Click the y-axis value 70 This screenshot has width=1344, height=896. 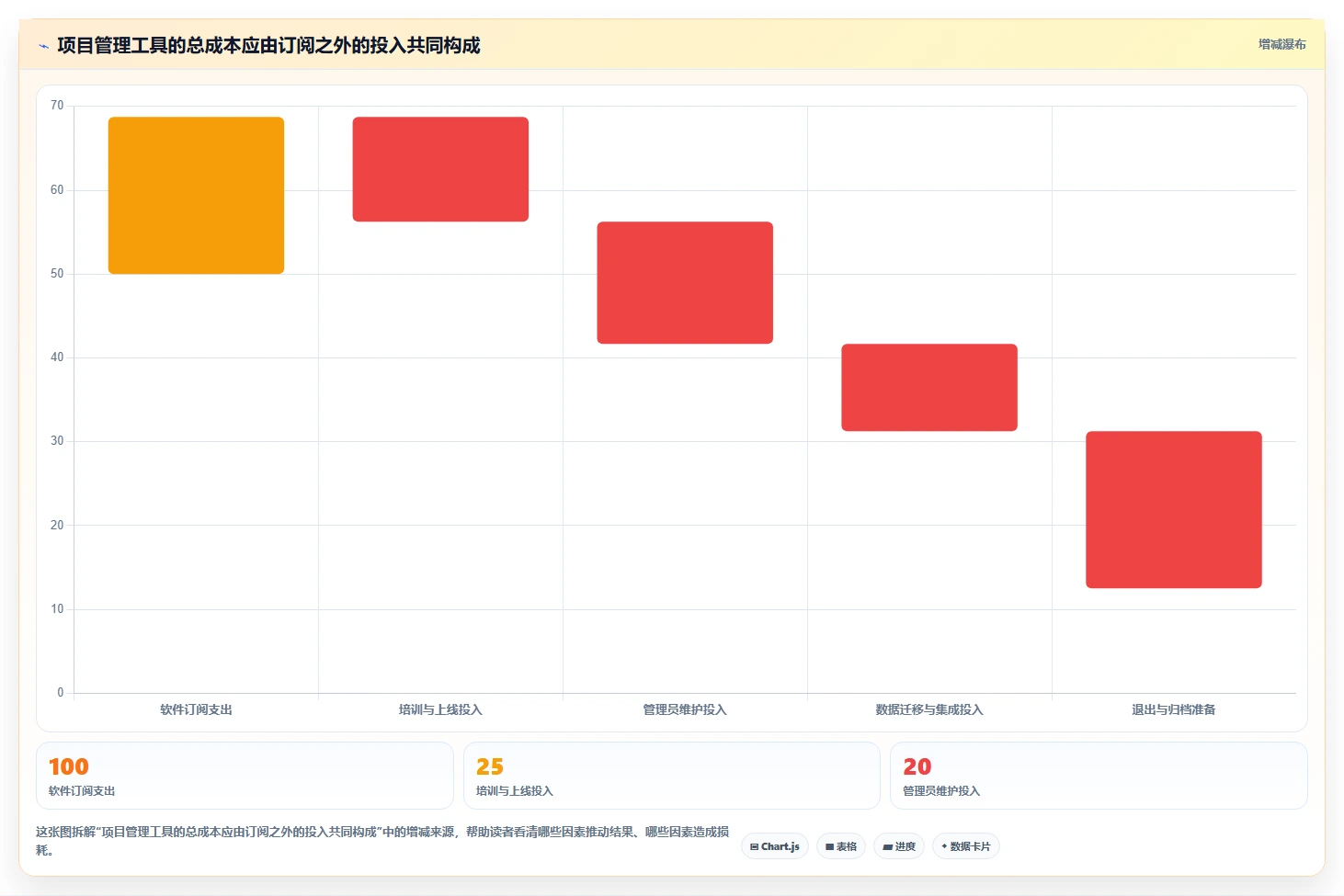click(57, 106)
